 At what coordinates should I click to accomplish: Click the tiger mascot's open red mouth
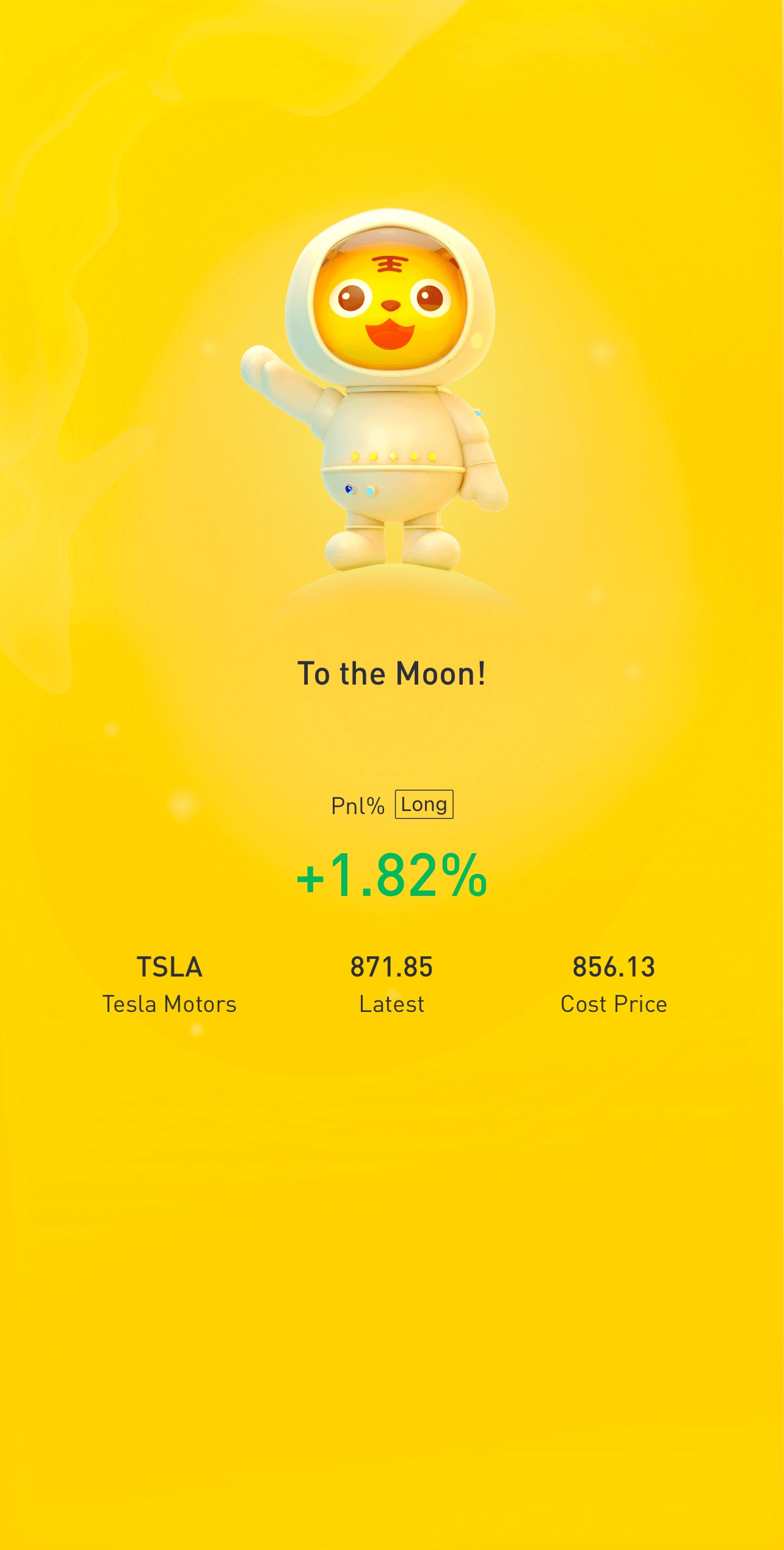click(x=390, y=336)
